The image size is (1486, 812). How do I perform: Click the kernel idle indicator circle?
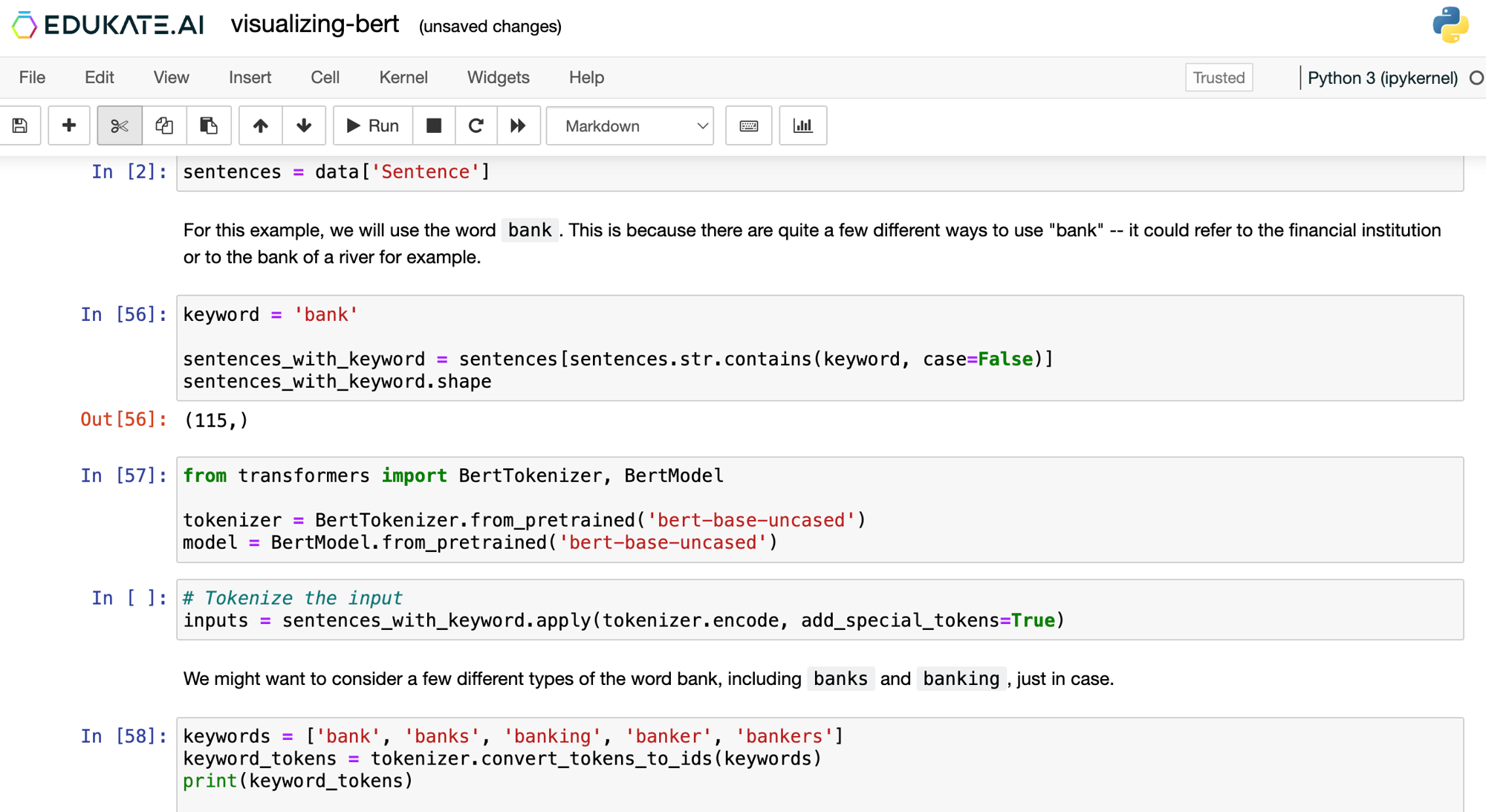(x=1476, y=77)
